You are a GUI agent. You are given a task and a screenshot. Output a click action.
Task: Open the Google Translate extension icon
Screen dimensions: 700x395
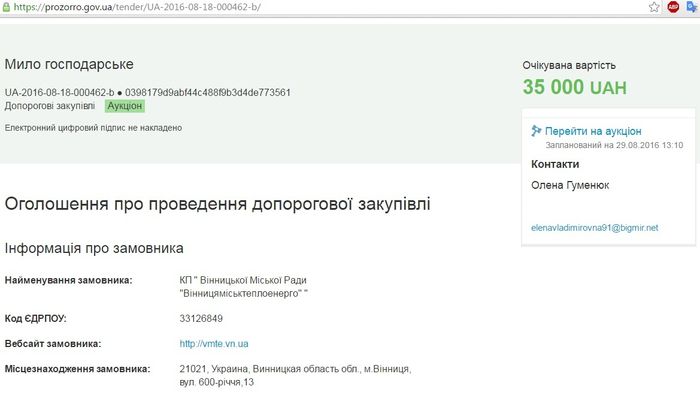point(692,7)
